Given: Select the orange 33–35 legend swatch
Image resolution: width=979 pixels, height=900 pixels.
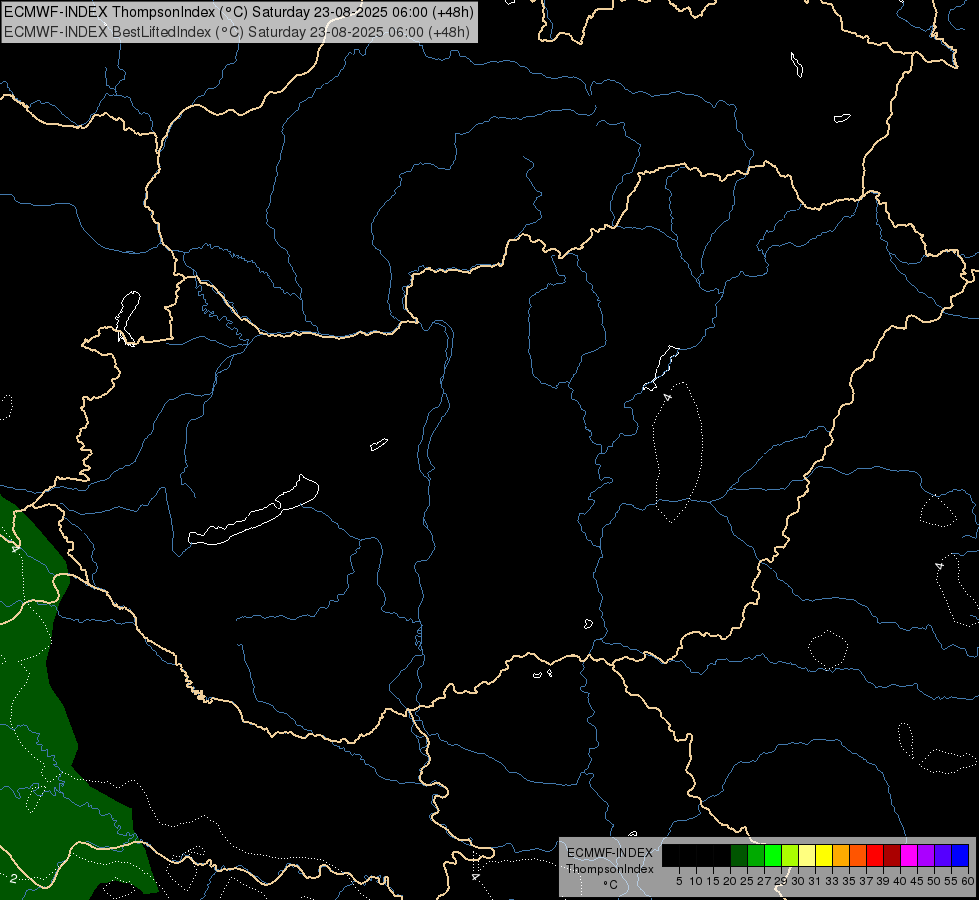Looking at the screenshot, I should click(x=841, y=855).
